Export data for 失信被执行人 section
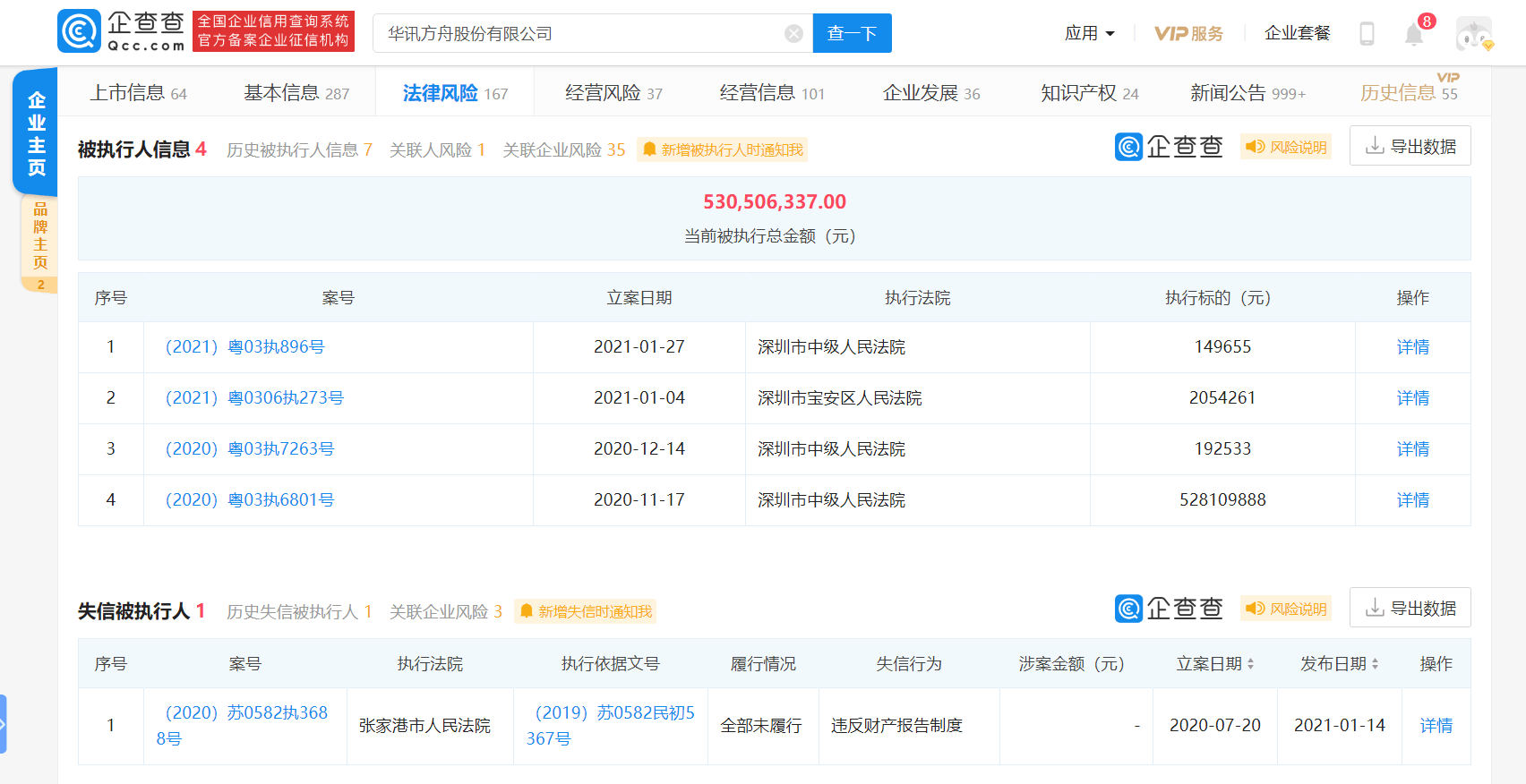The image size is (1526, 784). (1410, 608)
